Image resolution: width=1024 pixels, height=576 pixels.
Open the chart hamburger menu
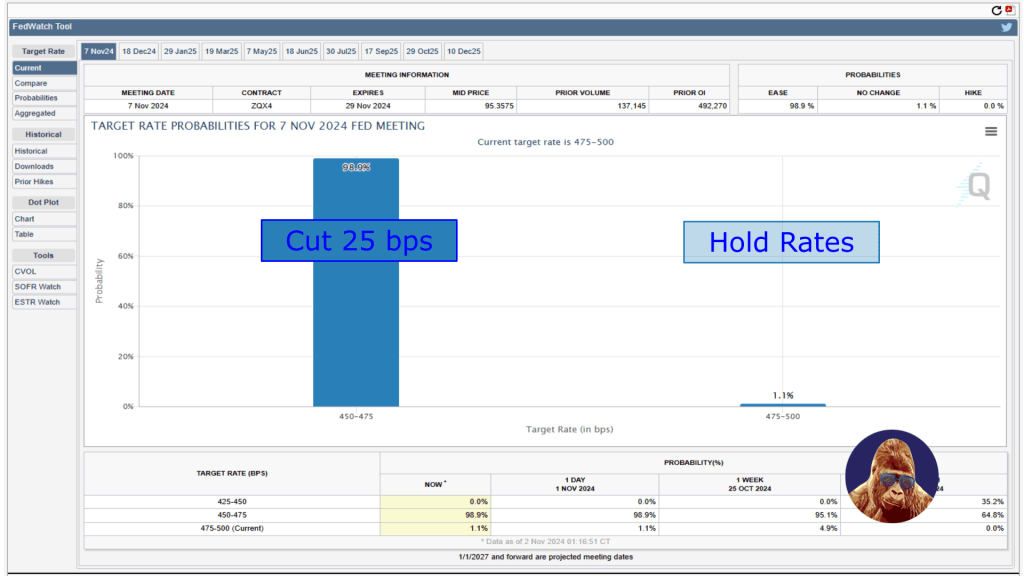[990, 131]
